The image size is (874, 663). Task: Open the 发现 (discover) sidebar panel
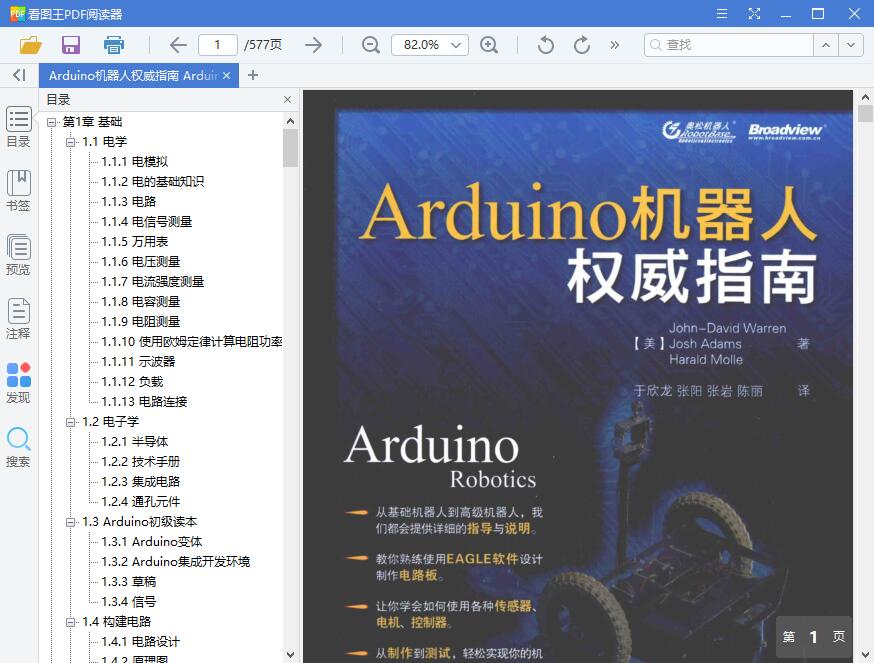18,383
